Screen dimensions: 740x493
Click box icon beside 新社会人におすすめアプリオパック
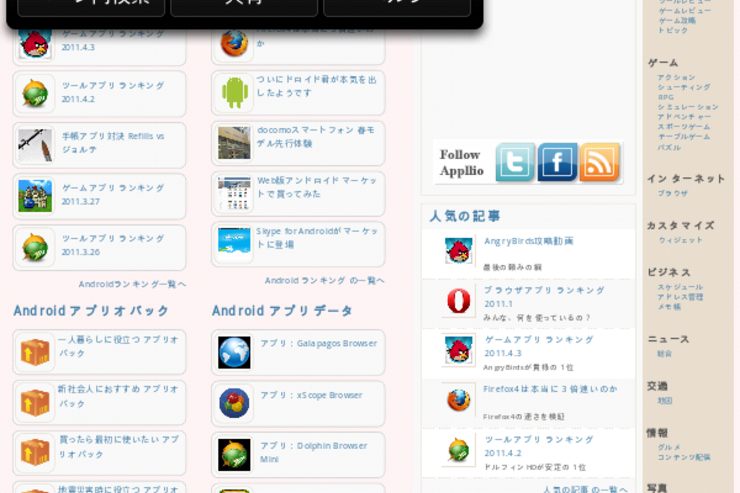(x=35, y=402)
